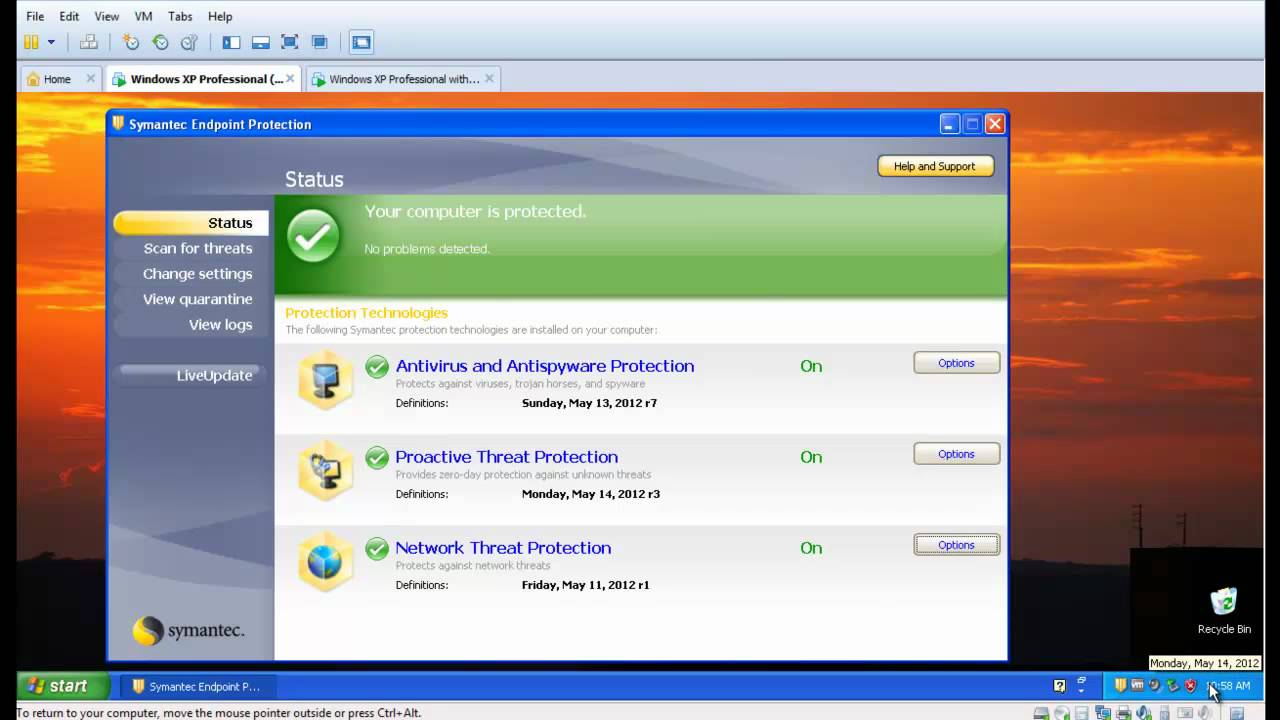This screenshot has height=720, width=1280.
Task: Click the system tray clock
Action: point(1230,686)
